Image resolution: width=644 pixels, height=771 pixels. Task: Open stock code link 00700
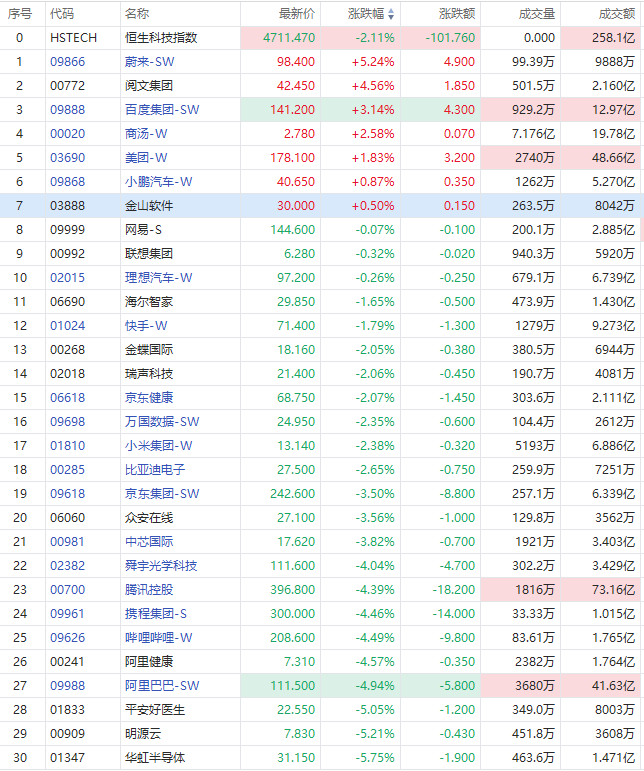67,590
